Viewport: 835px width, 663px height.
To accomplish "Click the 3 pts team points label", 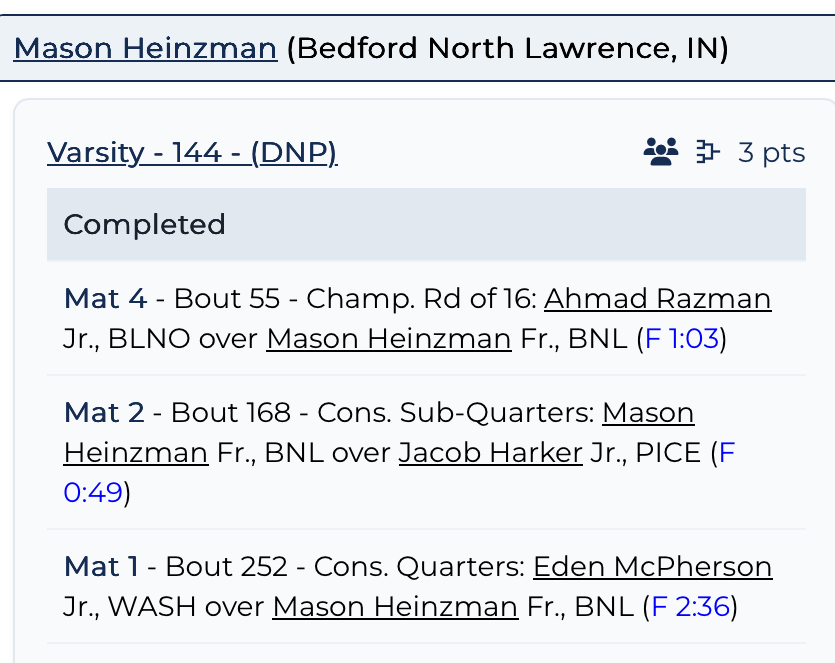I will click(771, 153).
